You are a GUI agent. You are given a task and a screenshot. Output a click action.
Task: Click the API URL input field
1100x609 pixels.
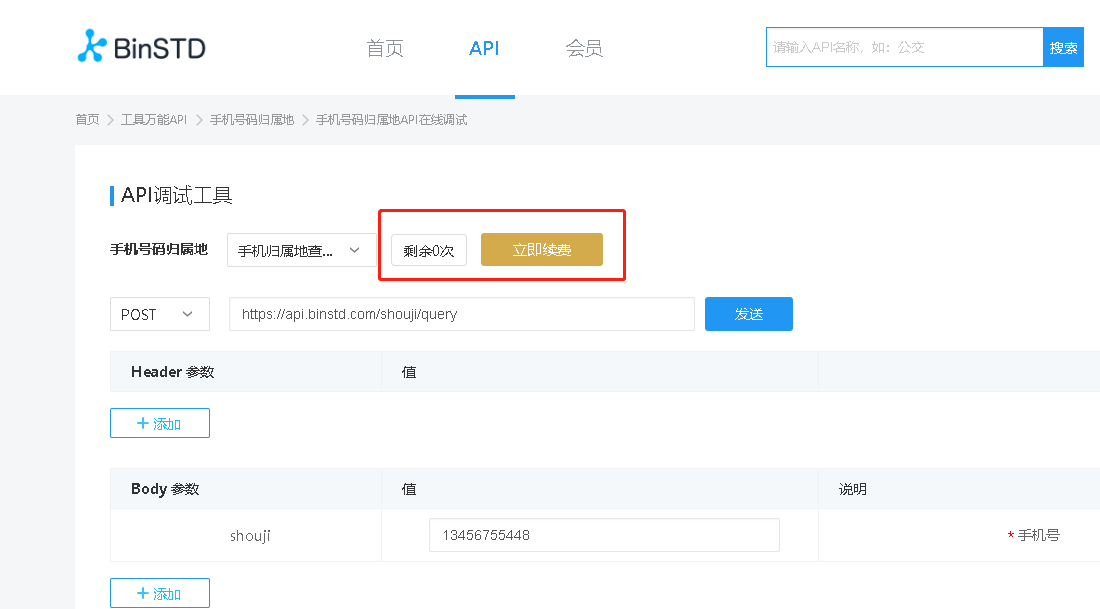pyautogui.click(x=461, y=314)
